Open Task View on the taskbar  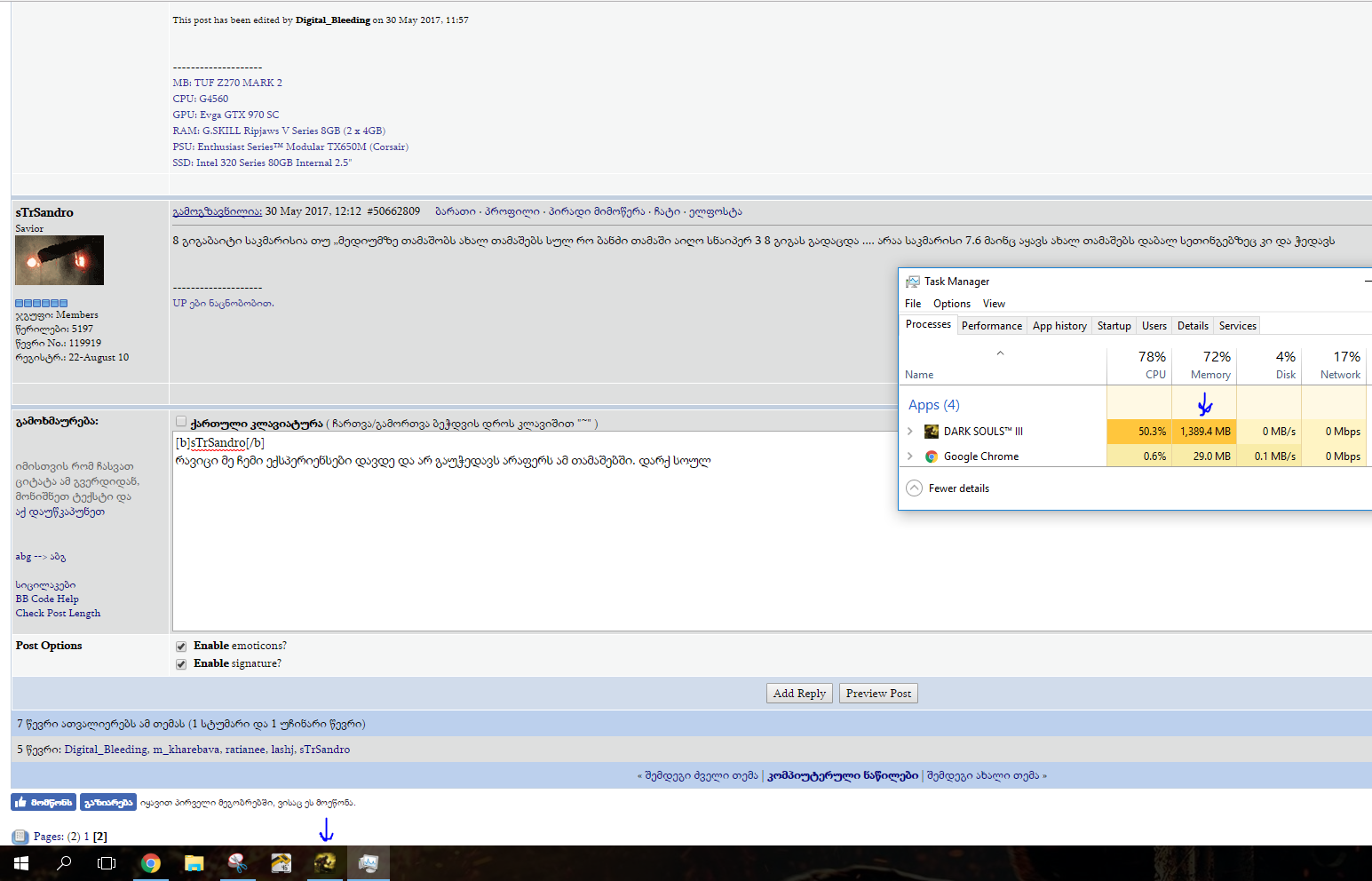click(107, 863)
